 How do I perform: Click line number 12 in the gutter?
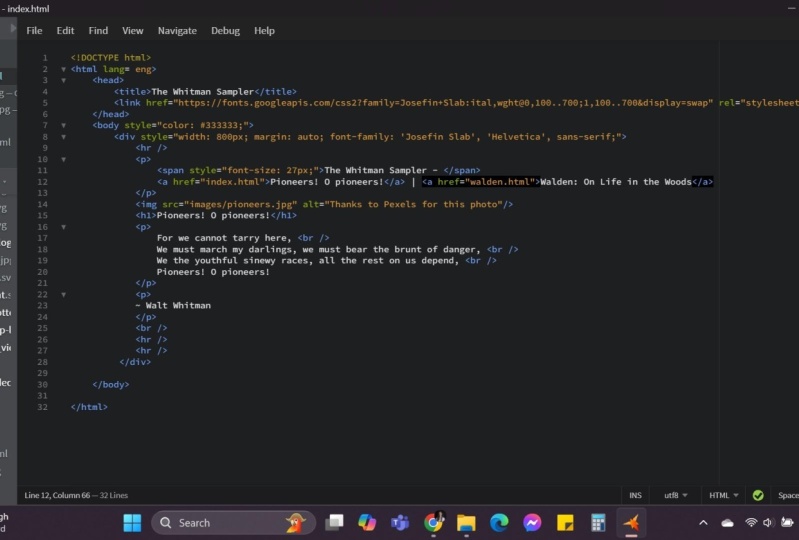click(x=42, y=182)
